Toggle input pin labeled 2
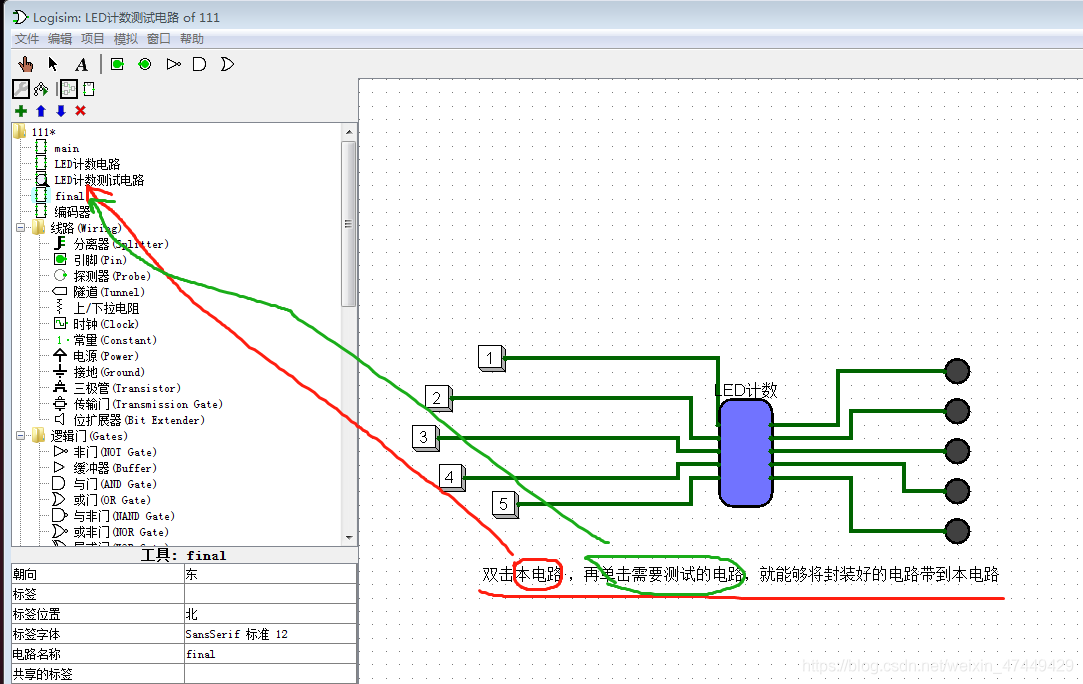1083x684 pixels. click(438, 398)
